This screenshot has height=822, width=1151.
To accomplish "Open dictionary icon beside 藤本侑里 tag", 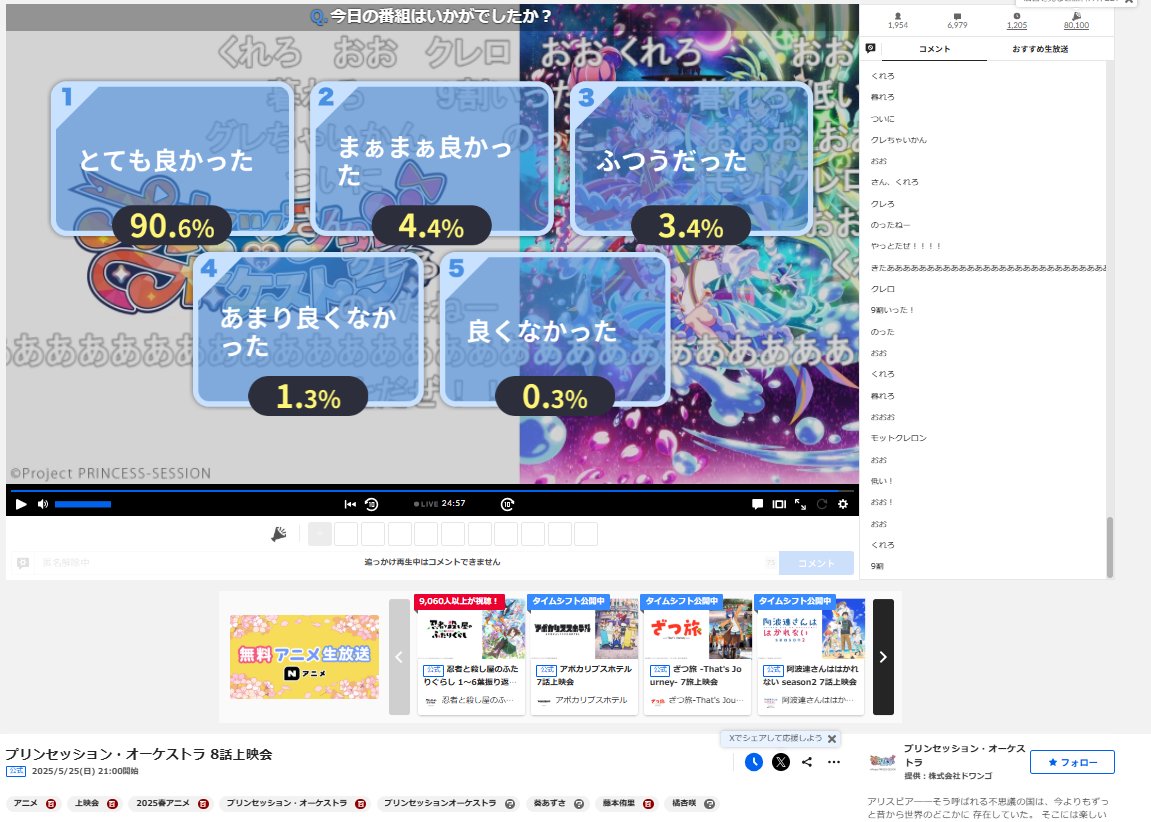I will [648, 804].
